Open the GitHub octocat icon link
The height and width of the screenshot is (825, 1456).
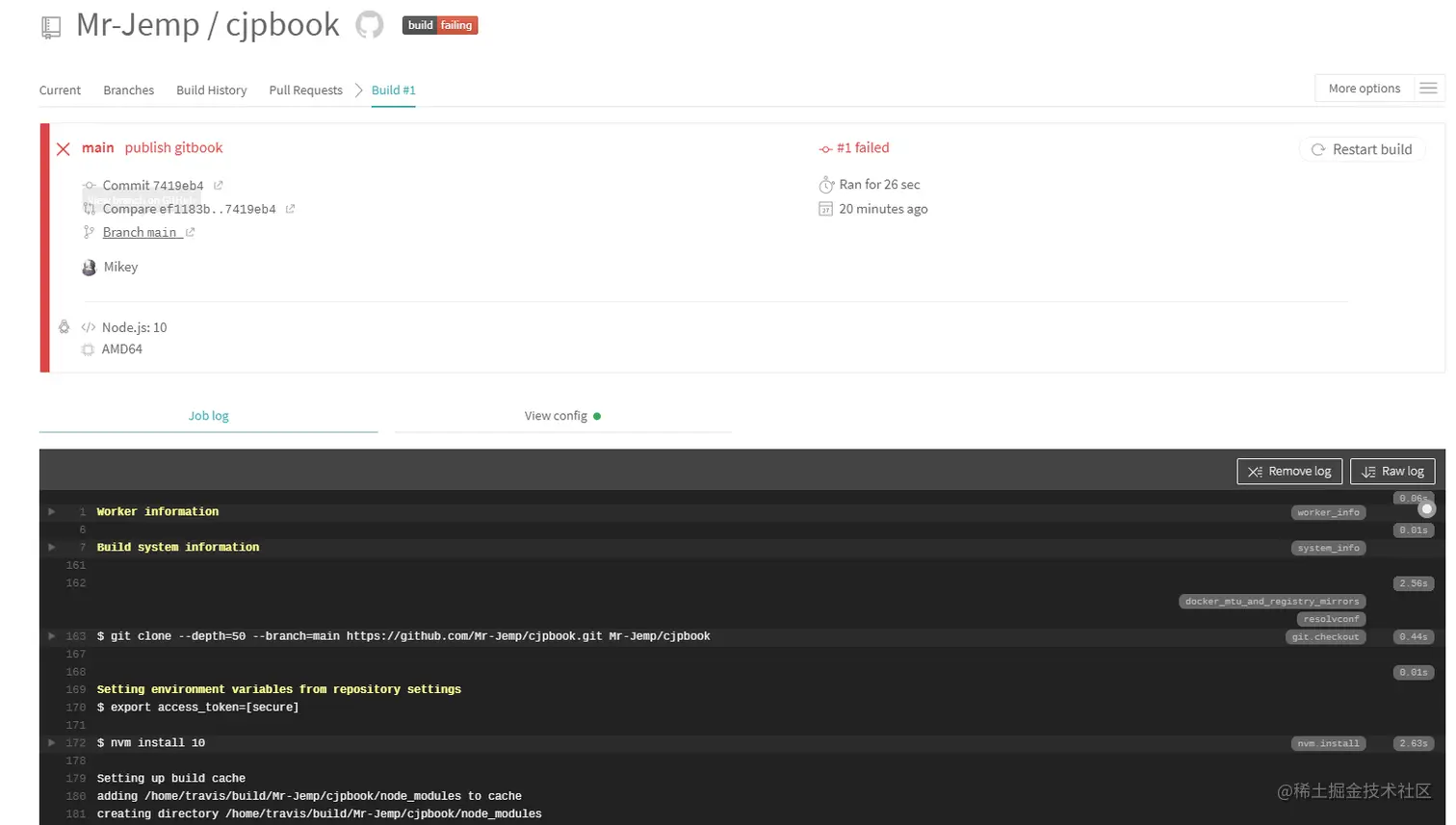tap(370, 25)
